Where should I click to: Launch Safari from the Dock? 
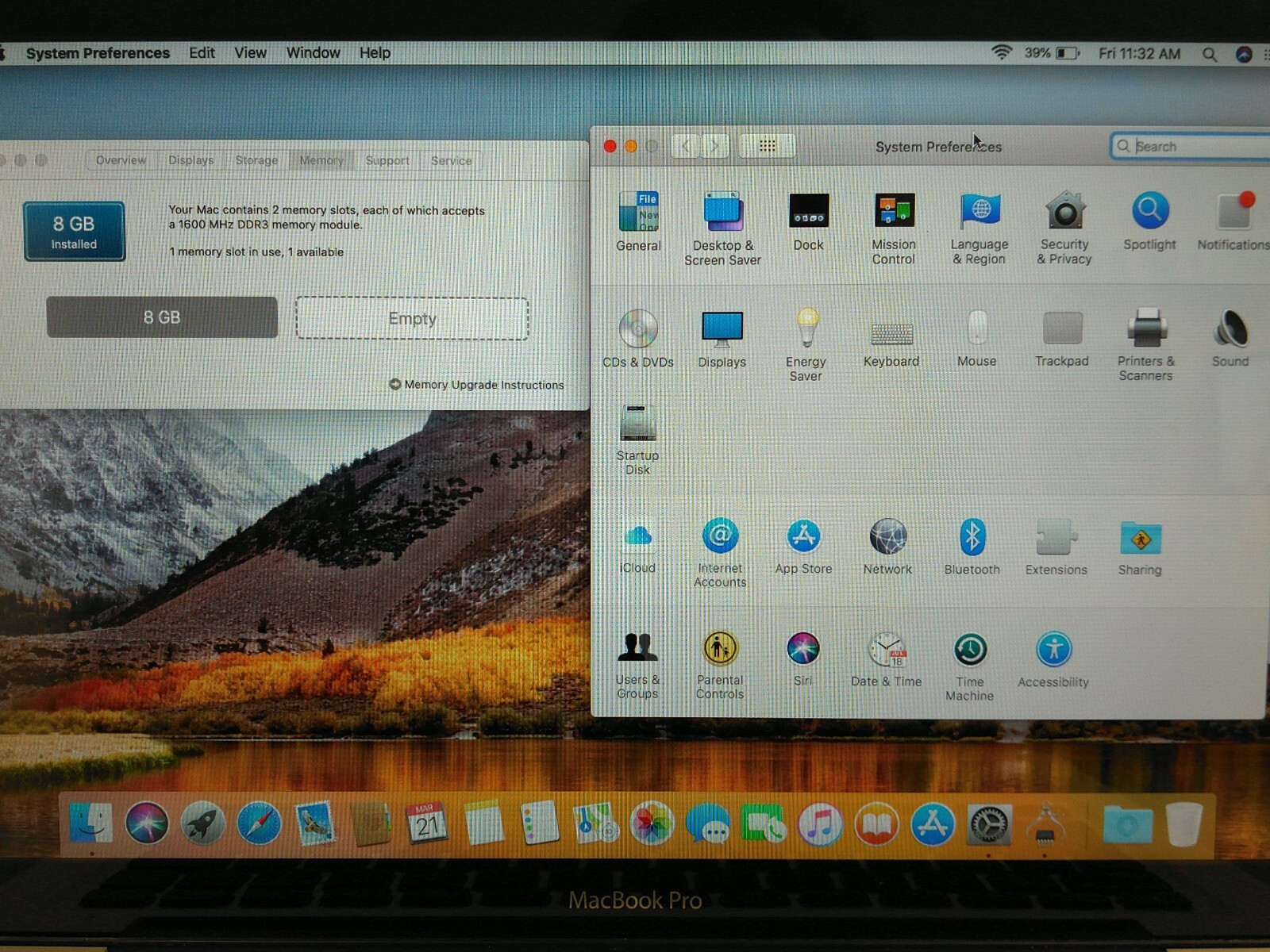pyautogui.click(x=259, y=823)
